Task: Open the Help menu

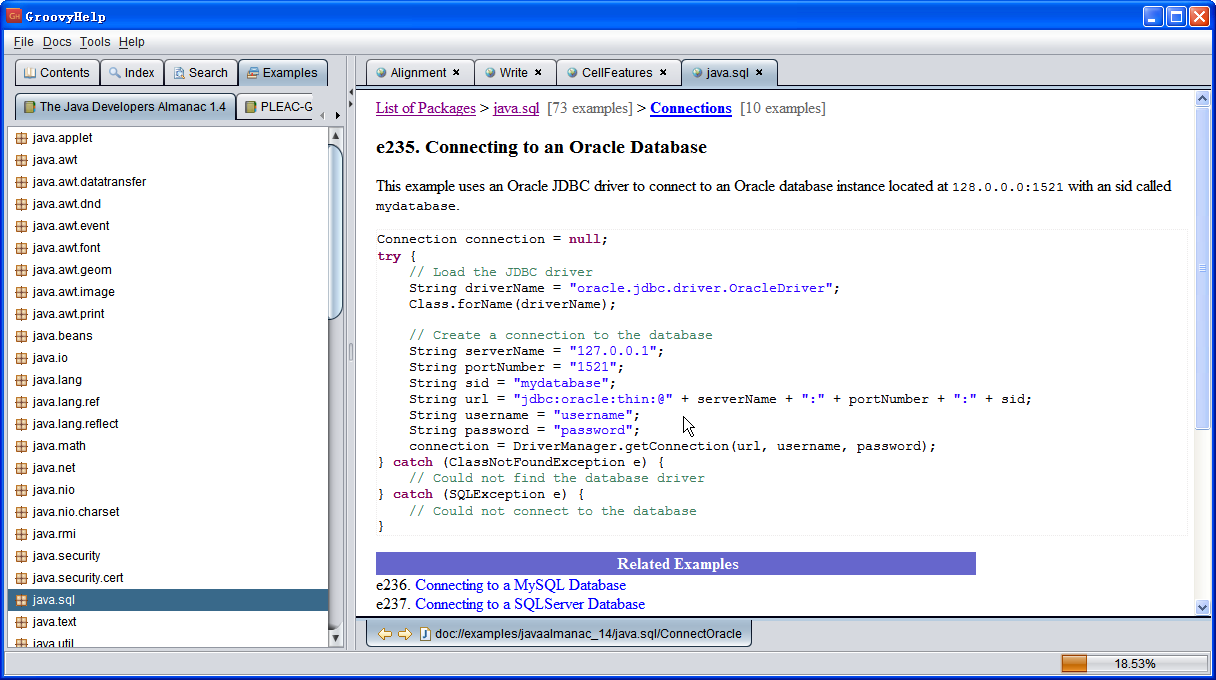Action: click(x=131, y=42)
